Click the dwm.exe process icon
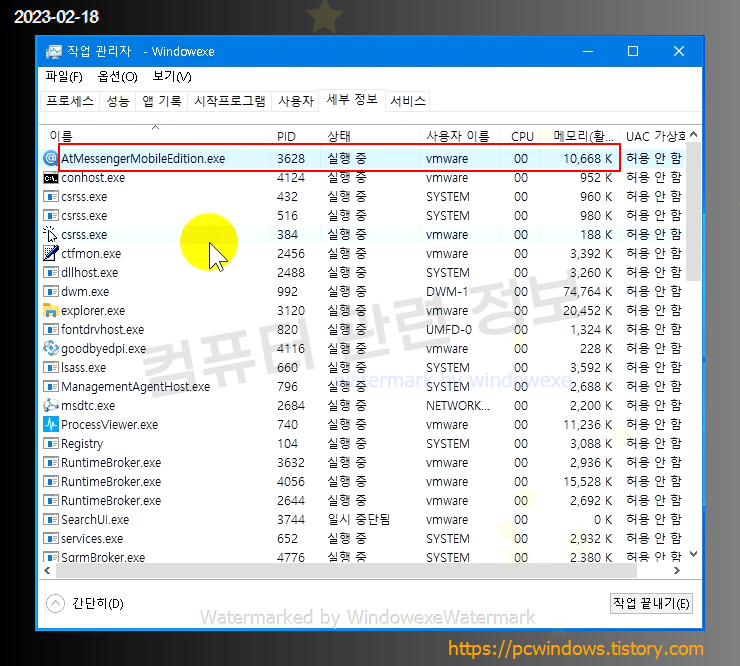The width and height of the screenshot is (740, 666). tap(50, 291)
